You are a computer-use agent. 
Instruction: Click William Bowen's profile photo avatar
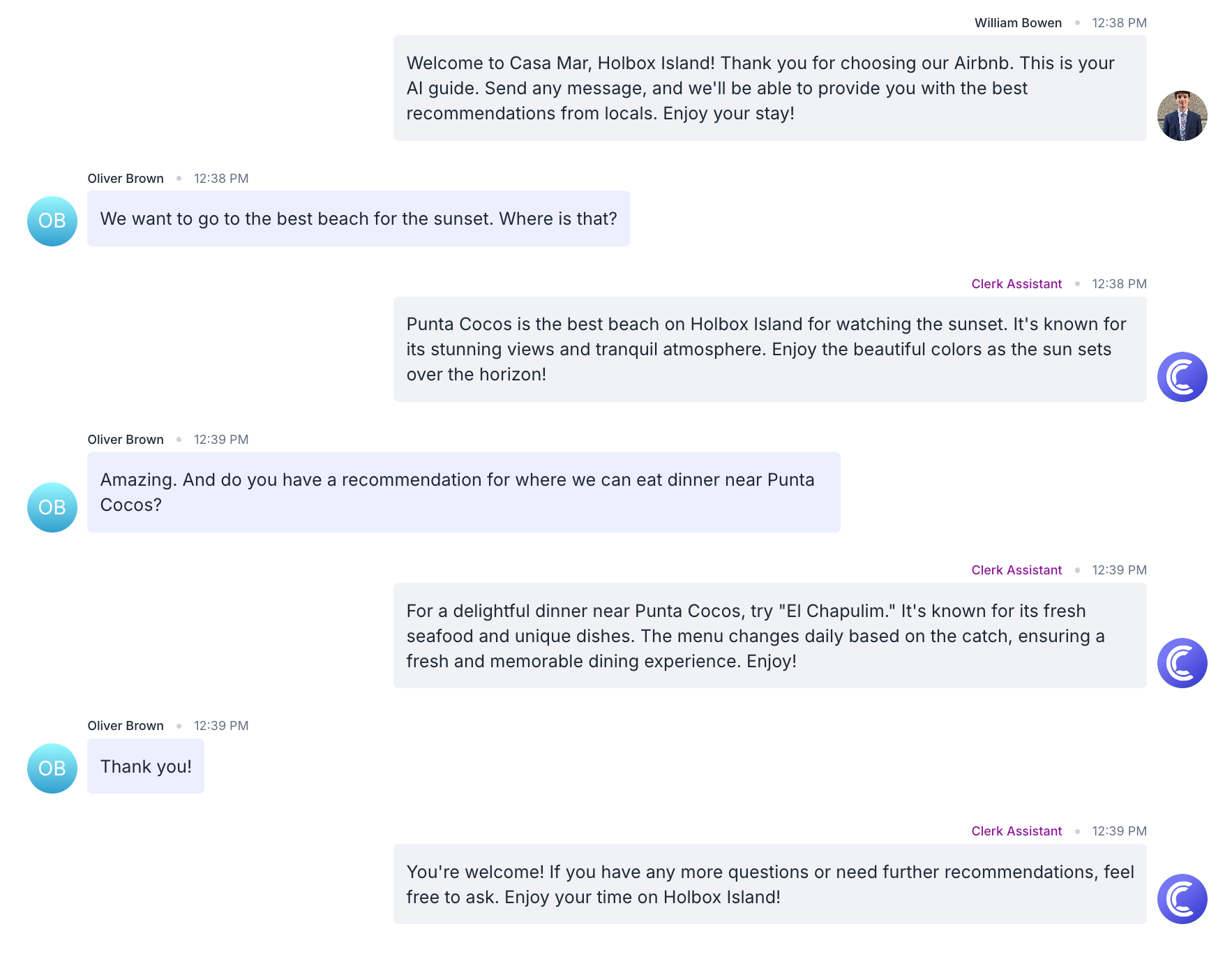pyautogui.click(x=1182, y=116)
